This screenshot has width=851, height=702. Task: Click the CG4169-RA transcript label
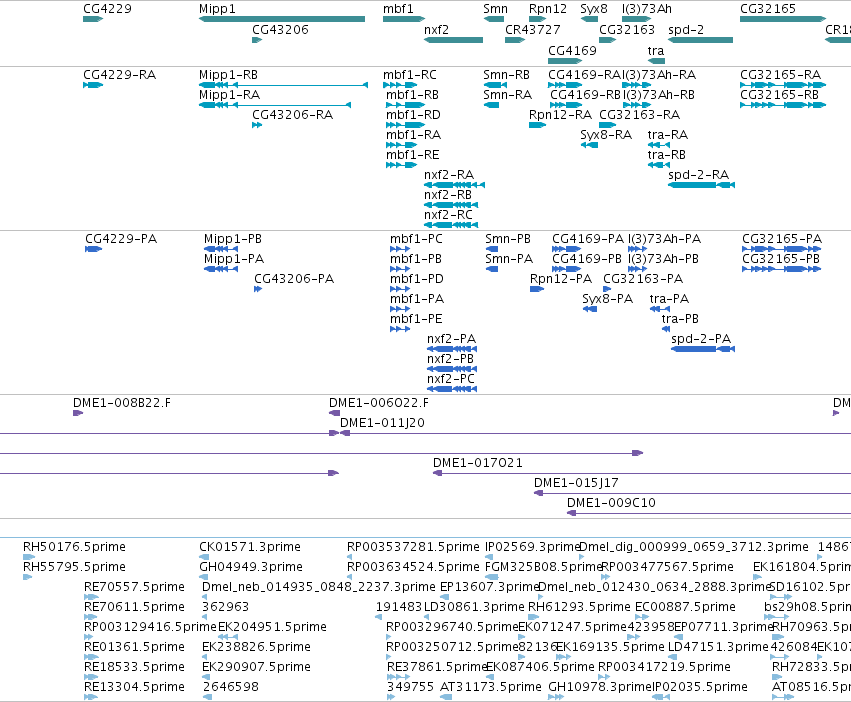(x=585, y=74)
